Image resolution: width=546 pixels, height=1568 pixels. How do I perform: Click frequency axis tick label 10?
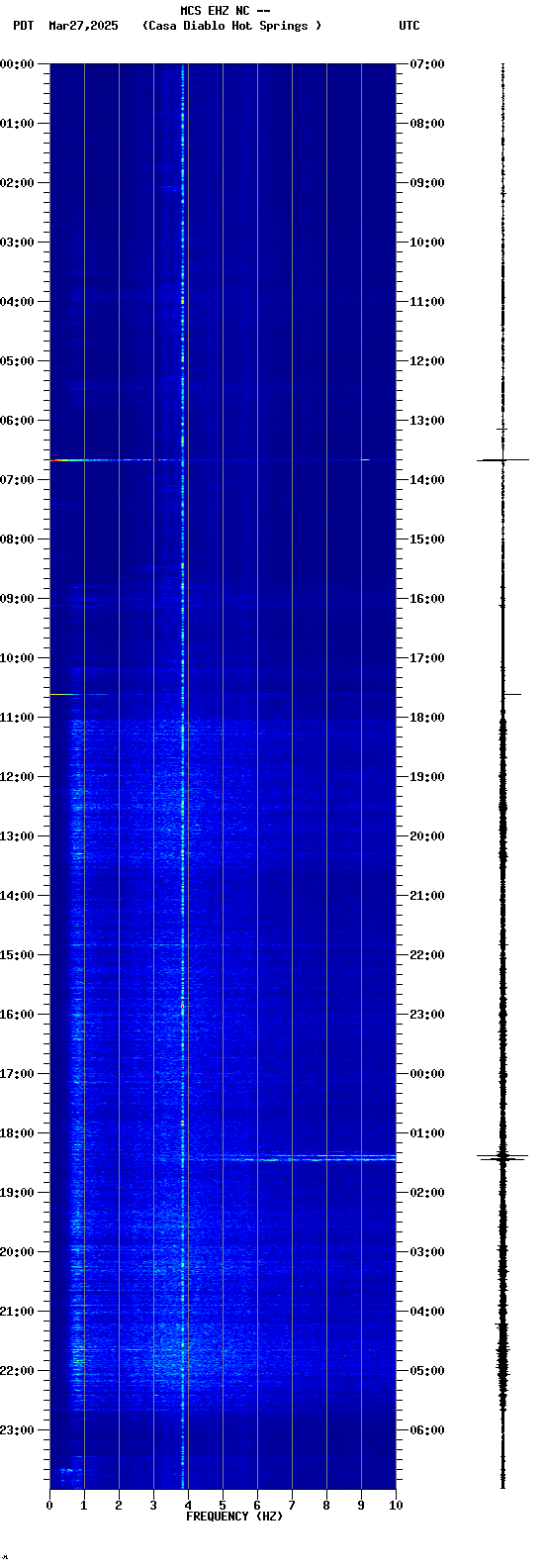396,1506
